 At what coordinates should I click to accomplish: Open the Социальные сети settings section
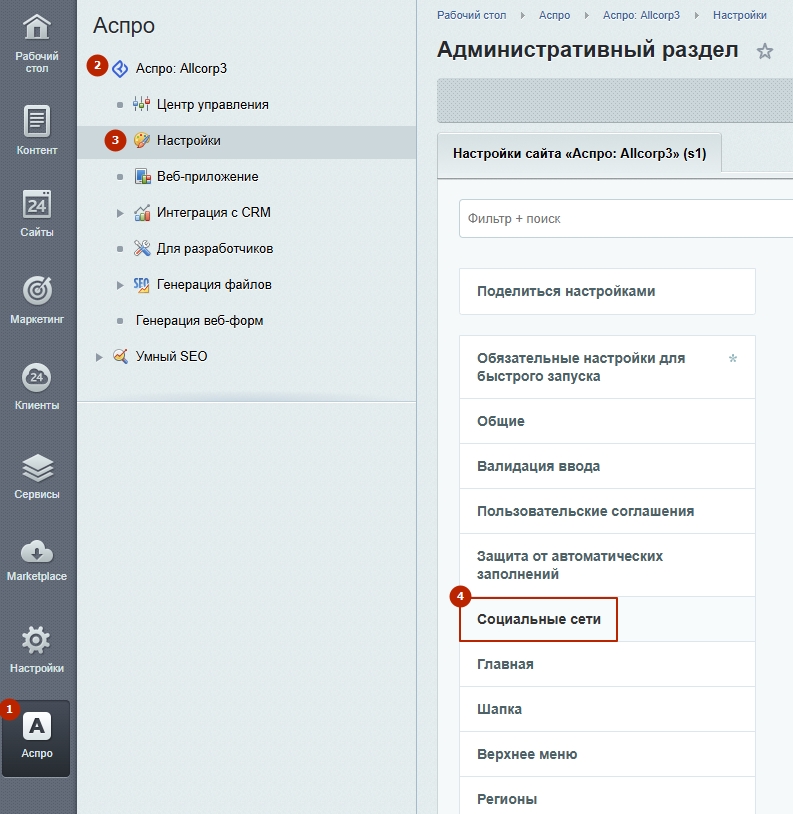coord(539,620)
